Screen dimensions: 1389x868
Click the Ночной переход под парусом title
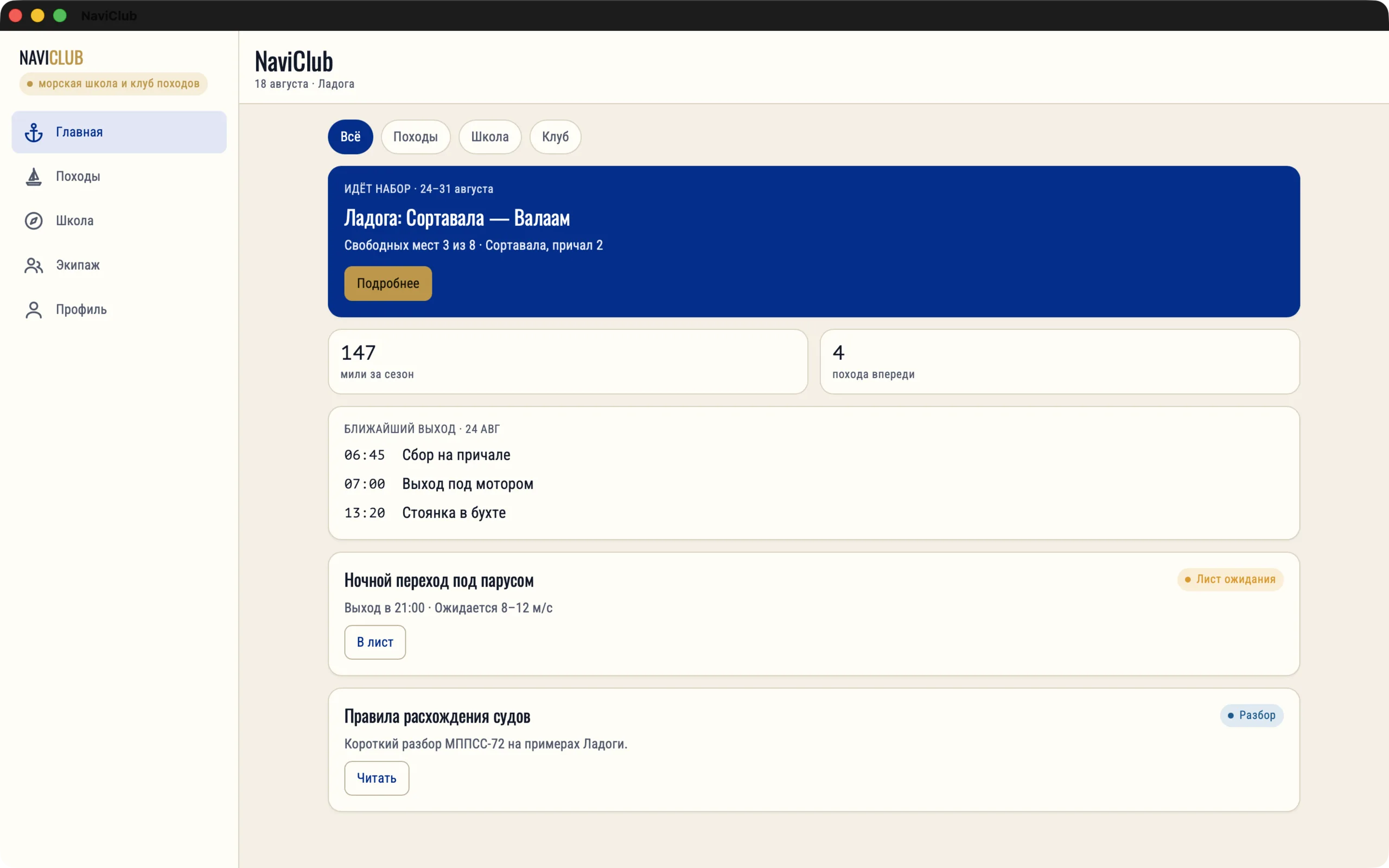(x=439, y=580)
